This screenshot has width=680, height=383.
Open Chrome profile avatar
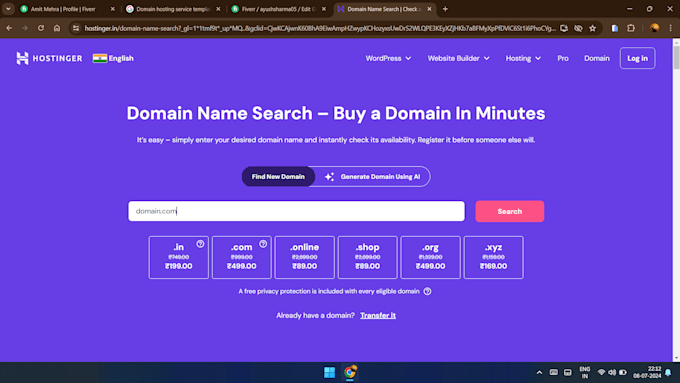[654, 28]
